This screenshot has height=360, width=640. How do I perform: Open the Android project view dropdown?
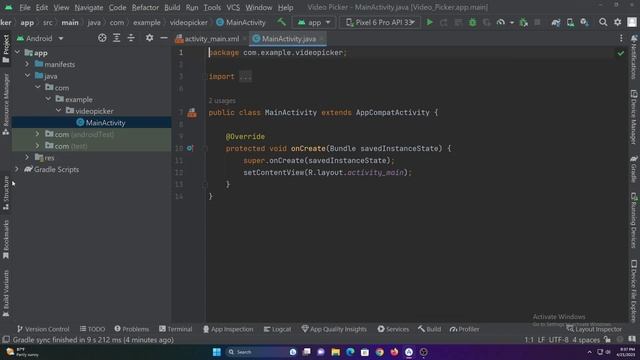click(x=40, y=38)
